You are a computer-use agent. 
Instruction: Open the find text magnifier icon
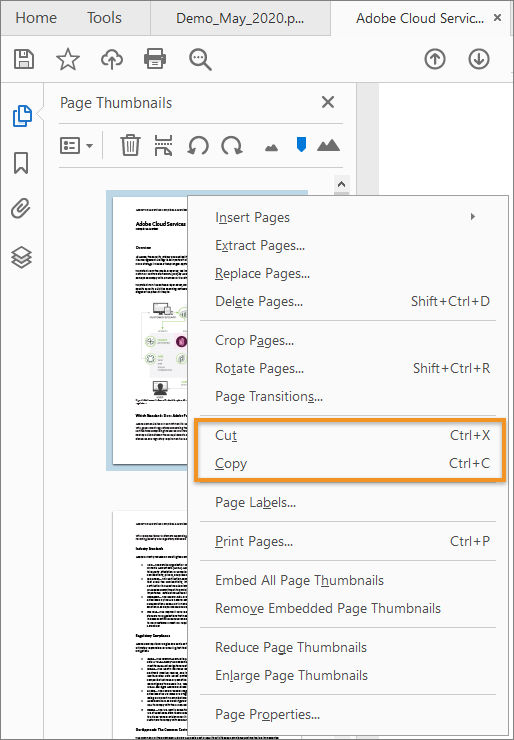click(200, 60)
